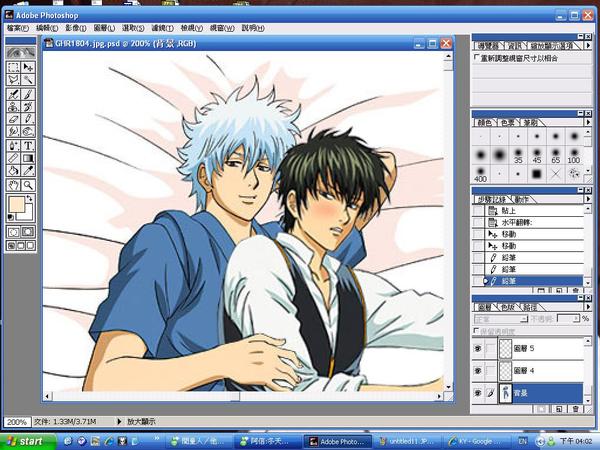Select the History Brush tool

28,106
